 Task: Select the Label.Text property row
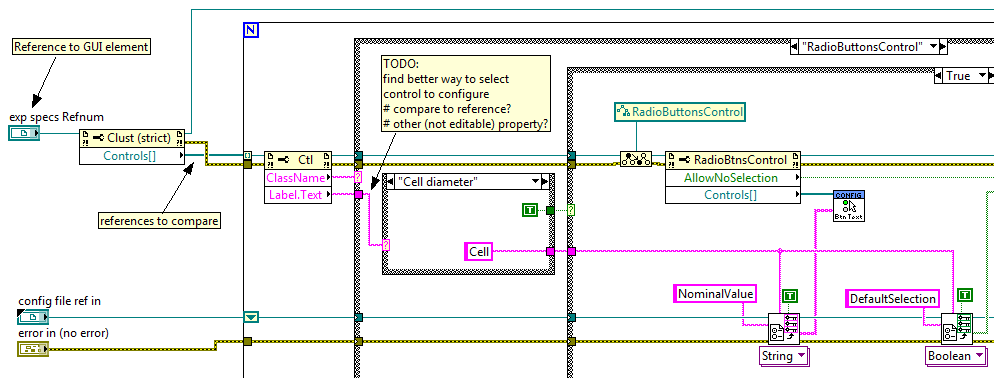[298, 195]
